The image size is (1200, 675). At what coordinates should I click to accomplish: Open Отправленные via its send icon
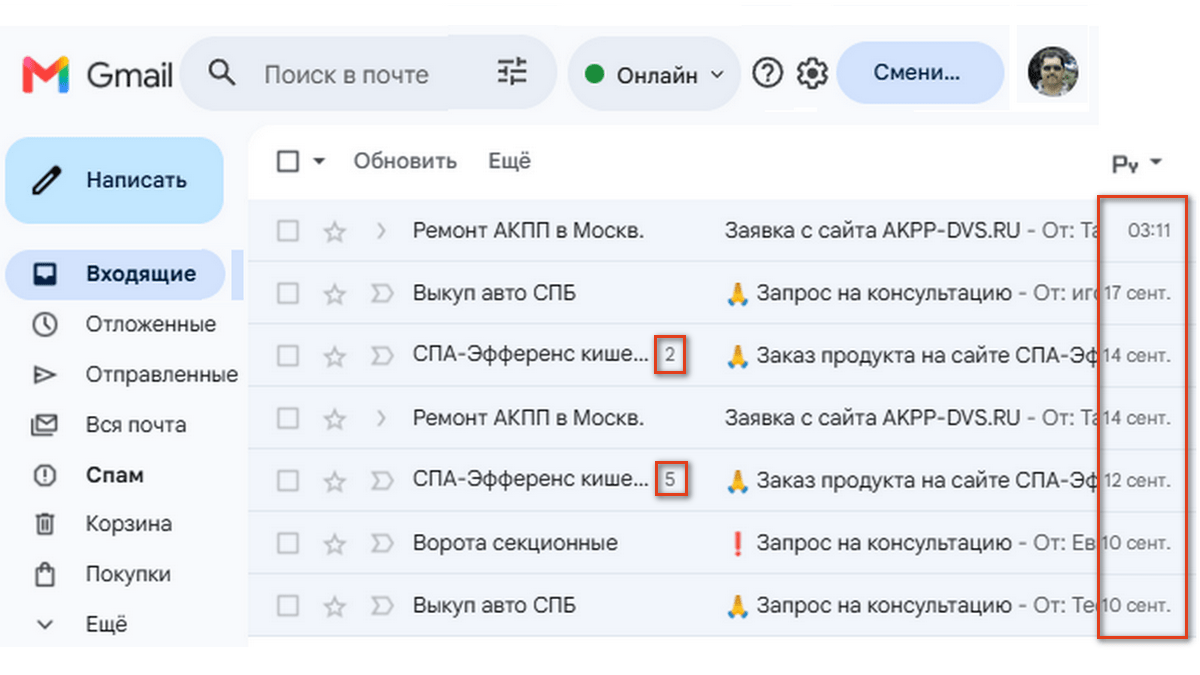(45, 375)
